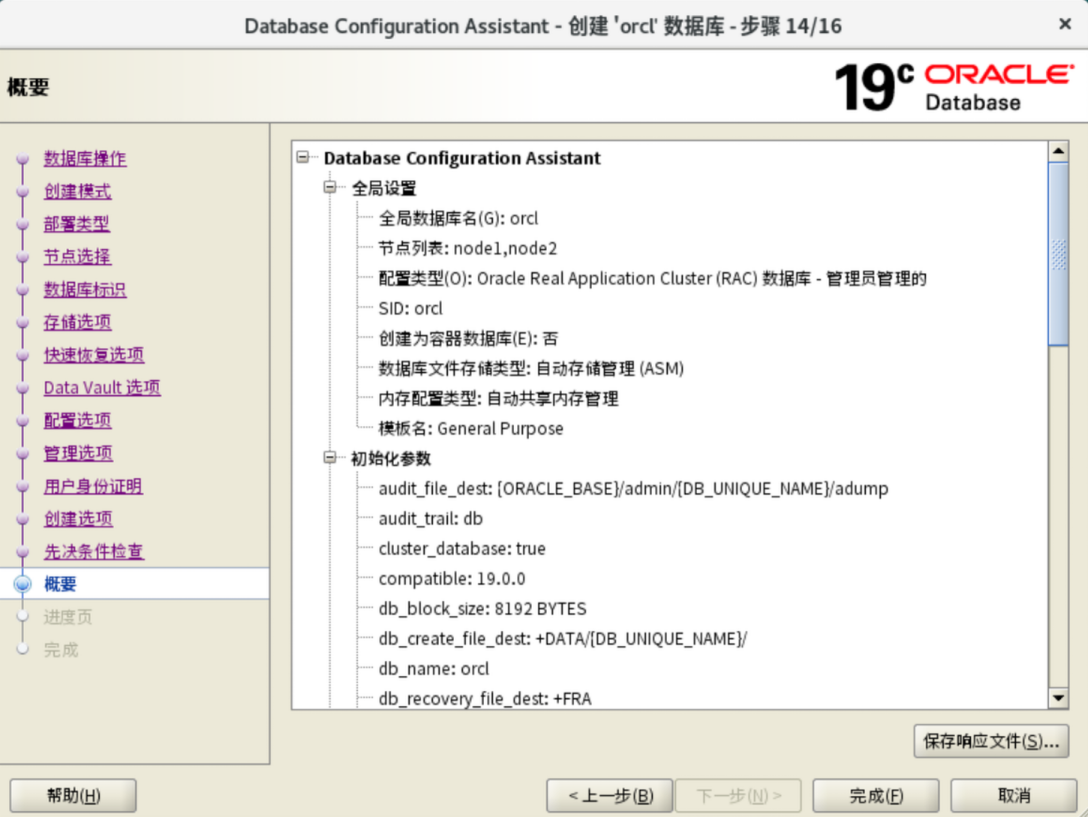Select the db_block_size parameter row
Image resolution: width=1088 pixels, height=817 pixels.
[482, 608]
